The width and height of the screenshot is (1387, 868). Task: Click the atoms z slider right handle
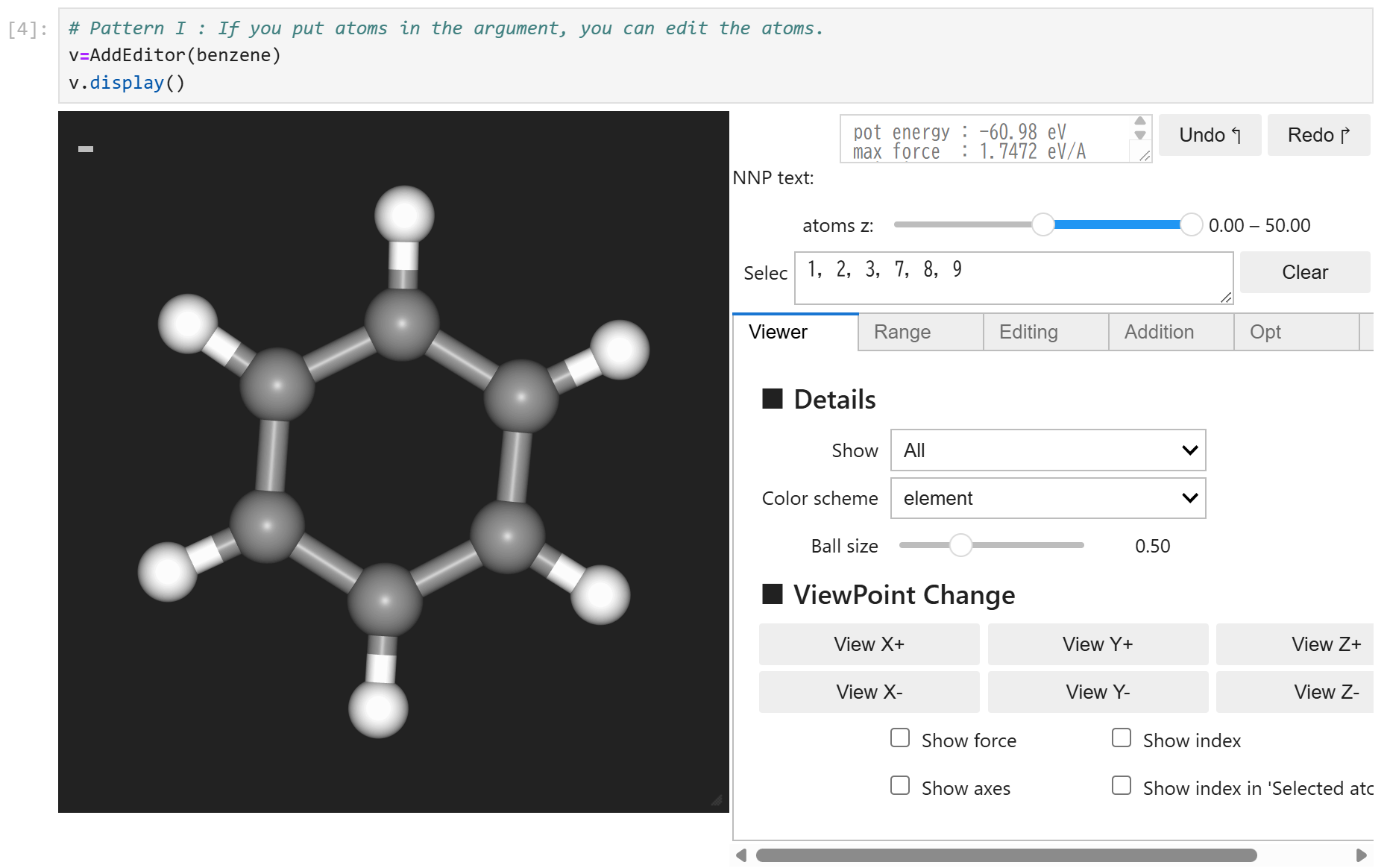(1191, 224)
